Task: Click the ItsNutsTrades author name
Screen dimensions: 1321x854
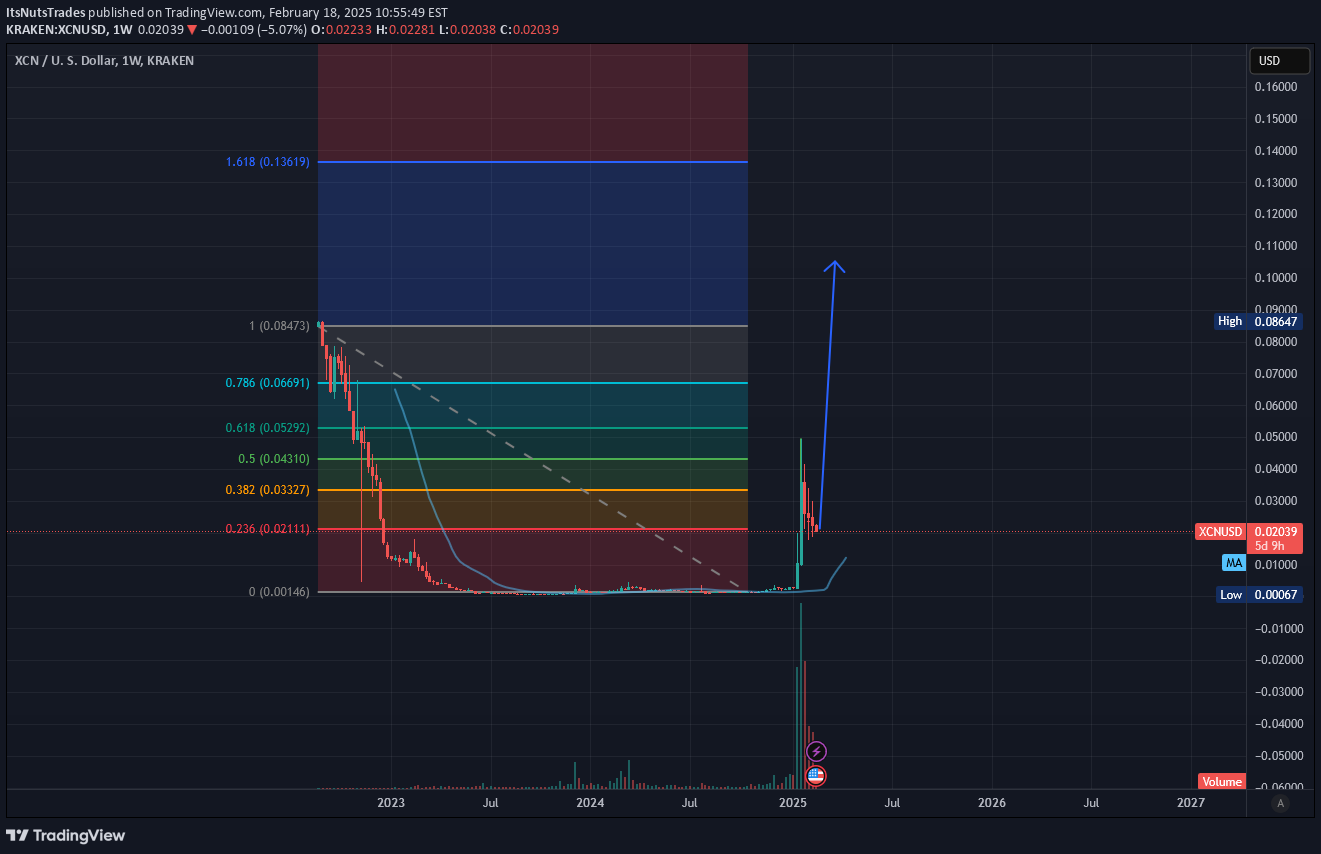Action: 43,12
